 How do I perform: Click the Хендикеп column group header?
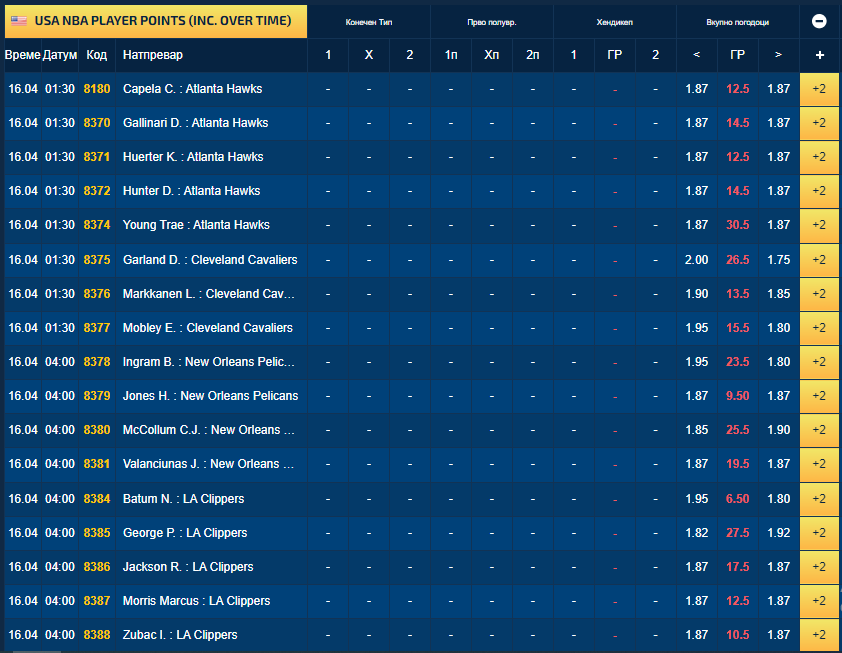click(x=615, y=22)
